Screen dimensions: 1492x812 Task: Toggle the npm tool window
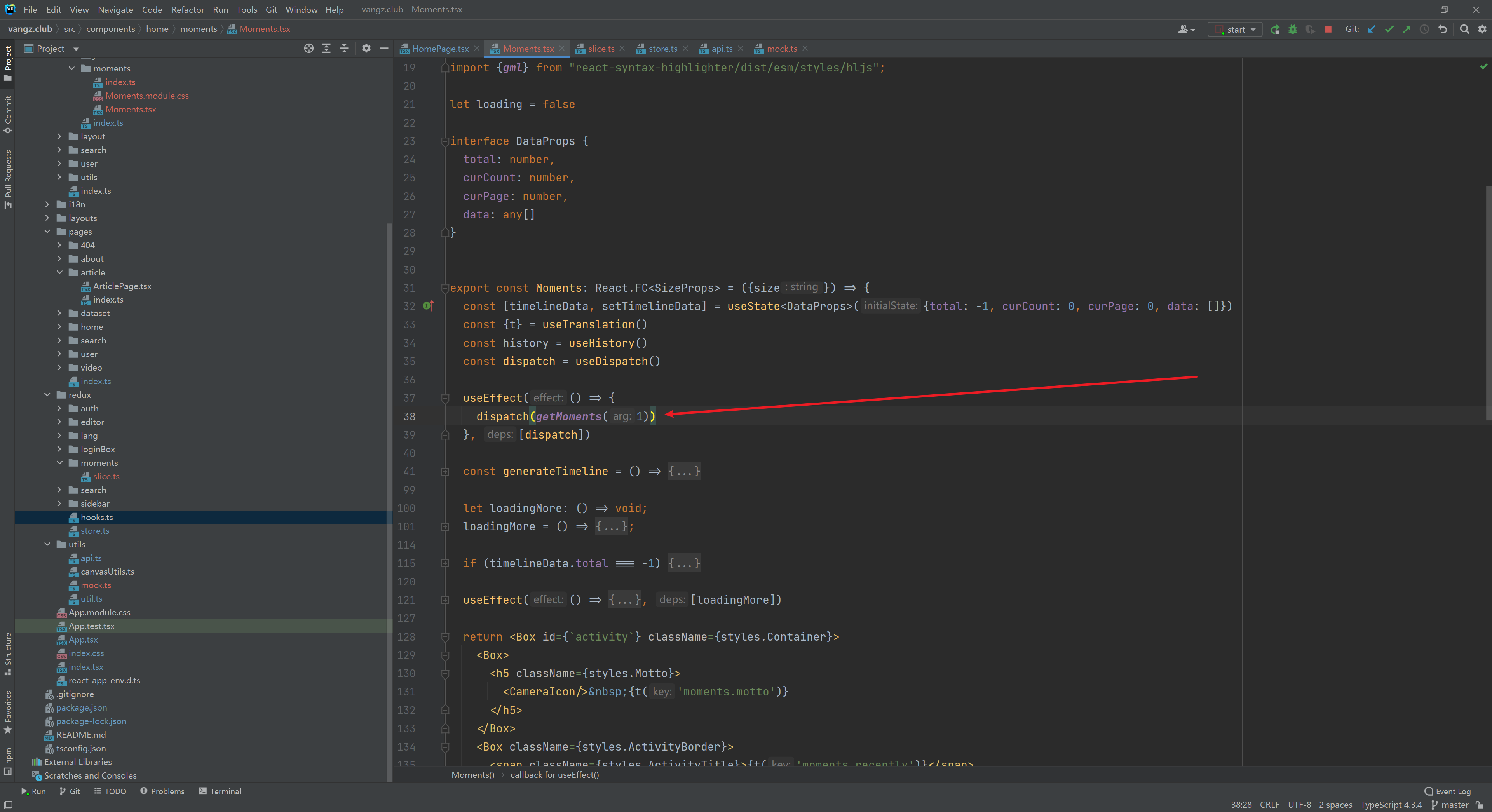pos(7,761)
